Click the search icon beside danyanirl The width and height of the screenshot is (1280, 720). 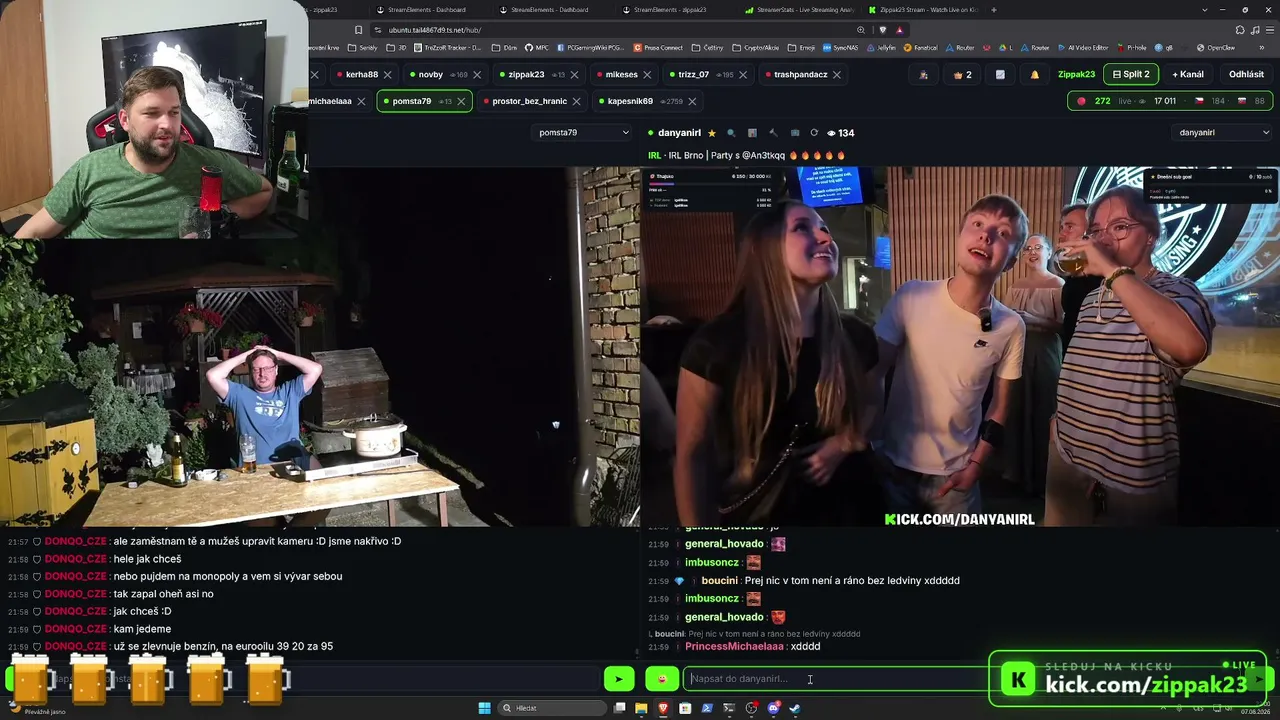[731, 133]
